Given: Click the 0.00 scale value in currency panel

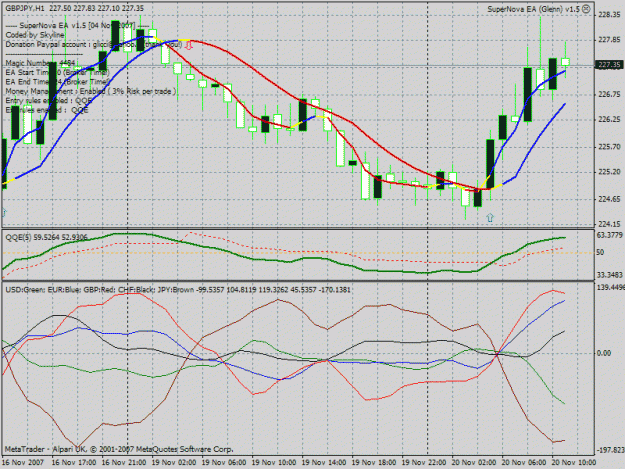Looking at the screenshot, I should (x=604, y=353).
